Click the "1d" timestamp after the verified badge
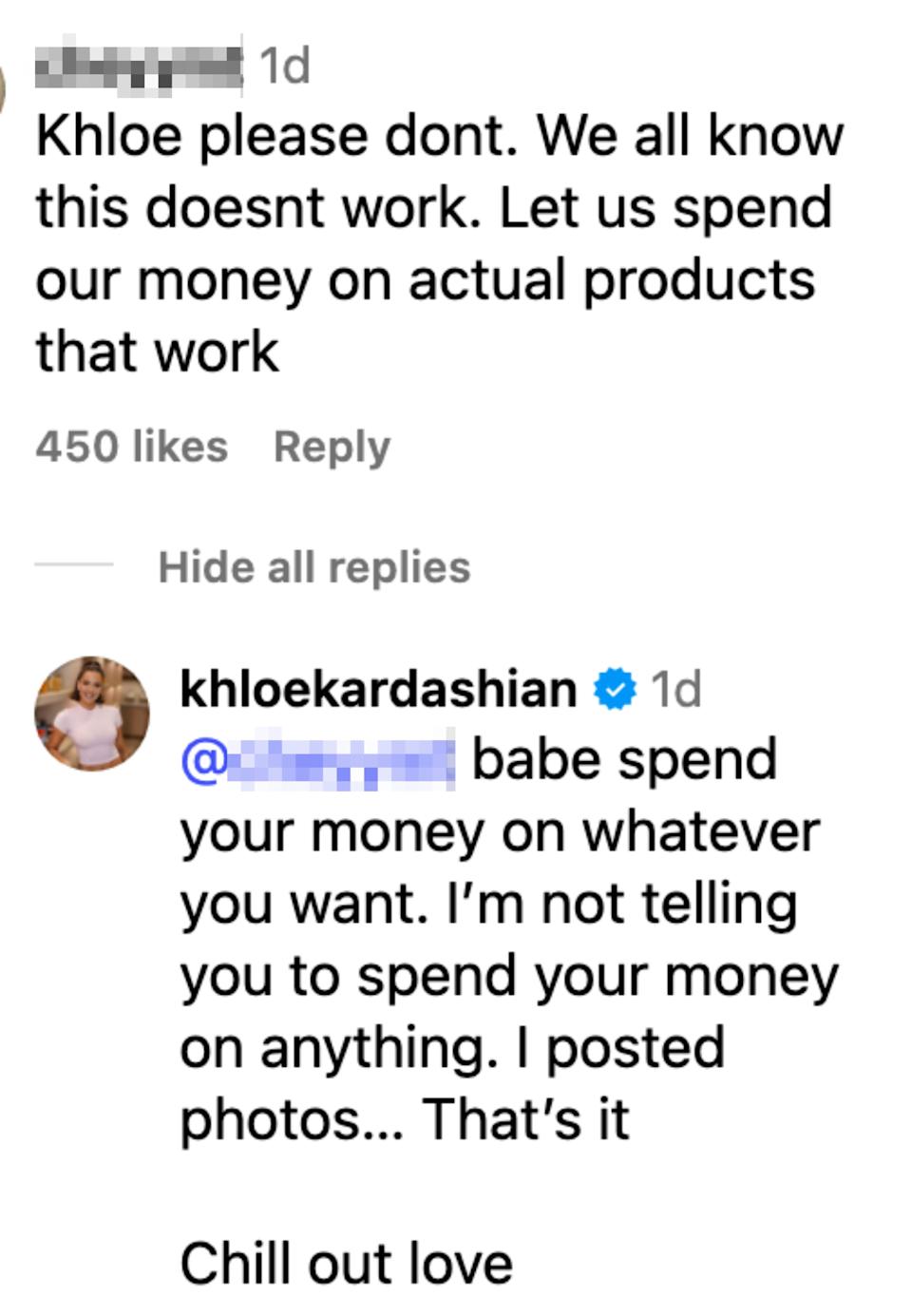912x1316 pixels. [675, 689]
